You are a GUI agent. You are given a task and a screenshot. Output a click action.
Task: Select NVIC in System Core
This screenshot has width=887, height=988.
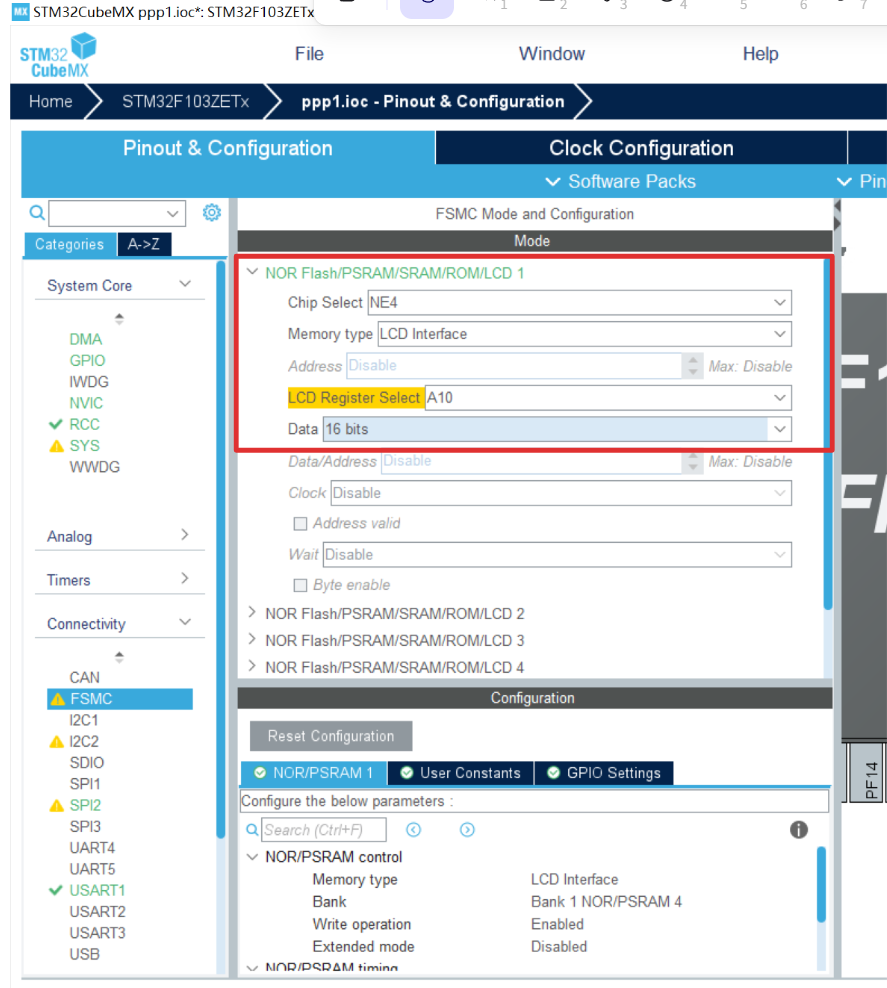click(86, 403)
